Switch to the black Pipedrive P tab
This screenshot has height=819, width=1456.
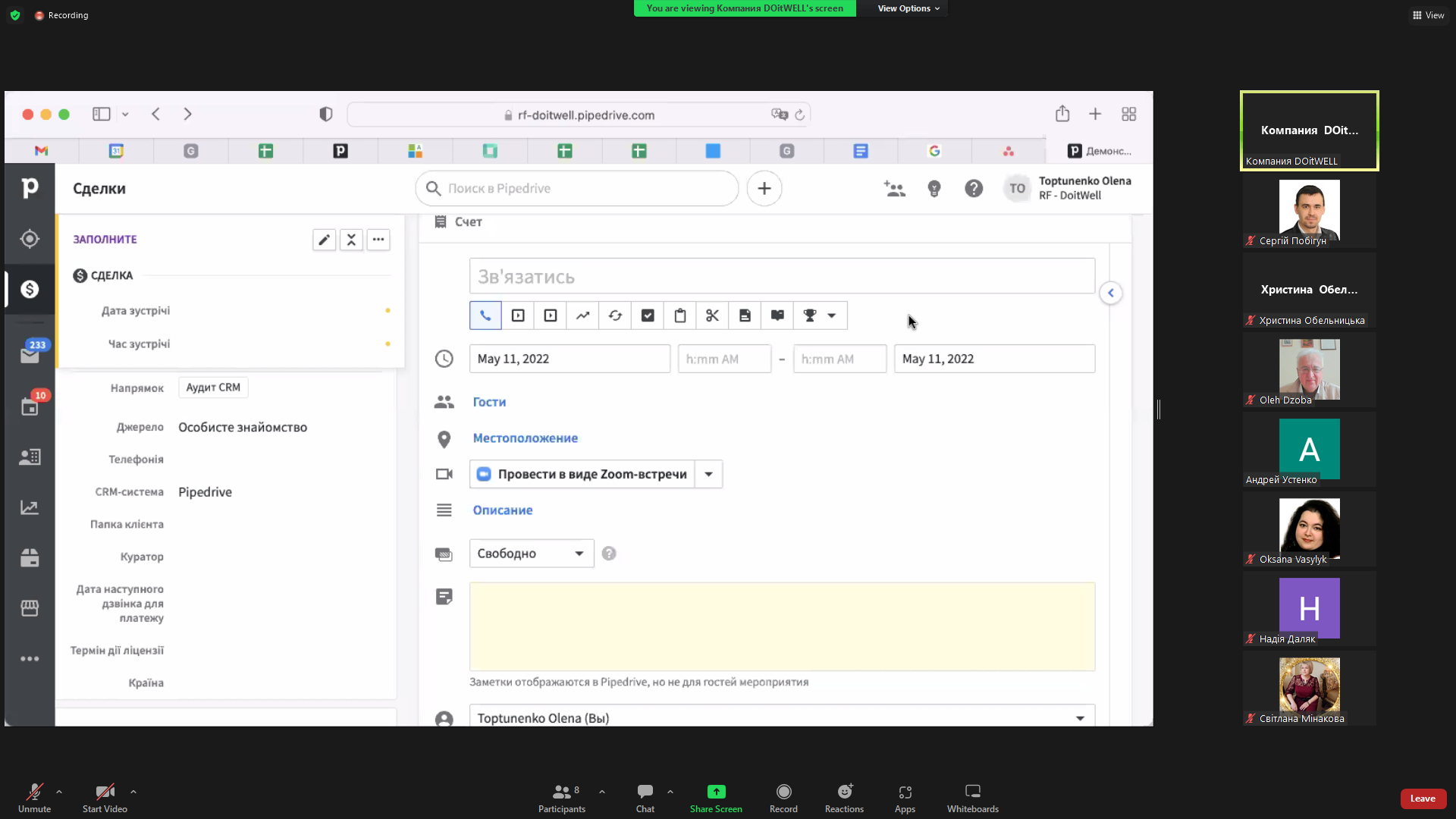(x=340, y=151)
